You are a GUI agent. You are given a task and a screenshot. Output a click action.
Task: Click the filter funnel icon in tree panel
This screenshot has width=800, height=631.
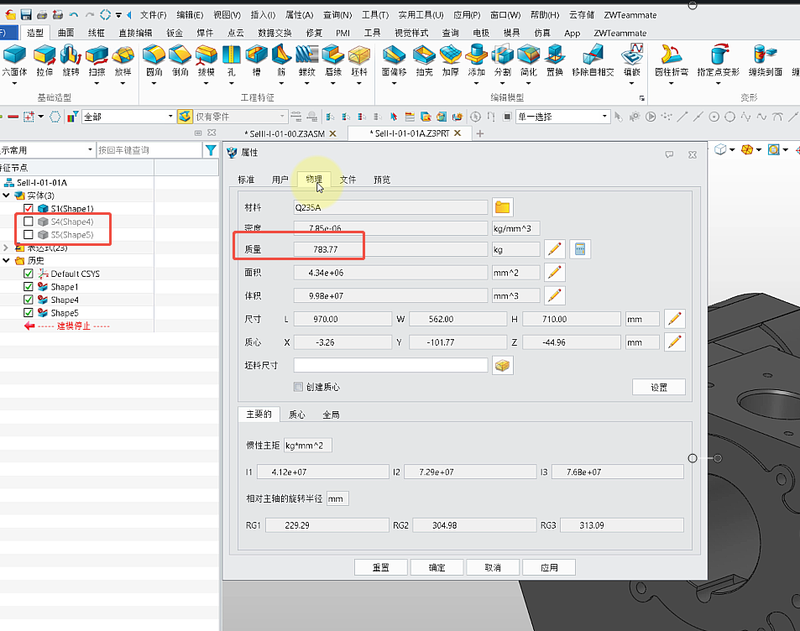[210, 150]
